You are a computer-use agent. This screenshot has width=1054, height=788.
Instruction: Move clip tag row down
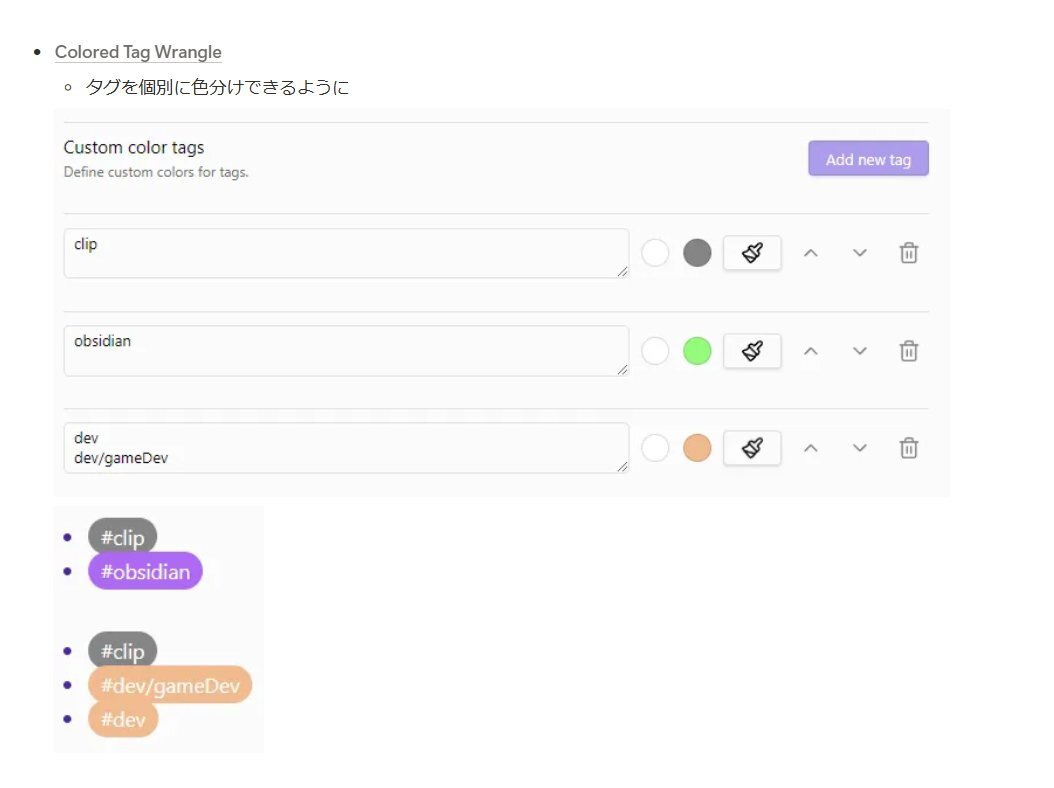tap(860, 253)
